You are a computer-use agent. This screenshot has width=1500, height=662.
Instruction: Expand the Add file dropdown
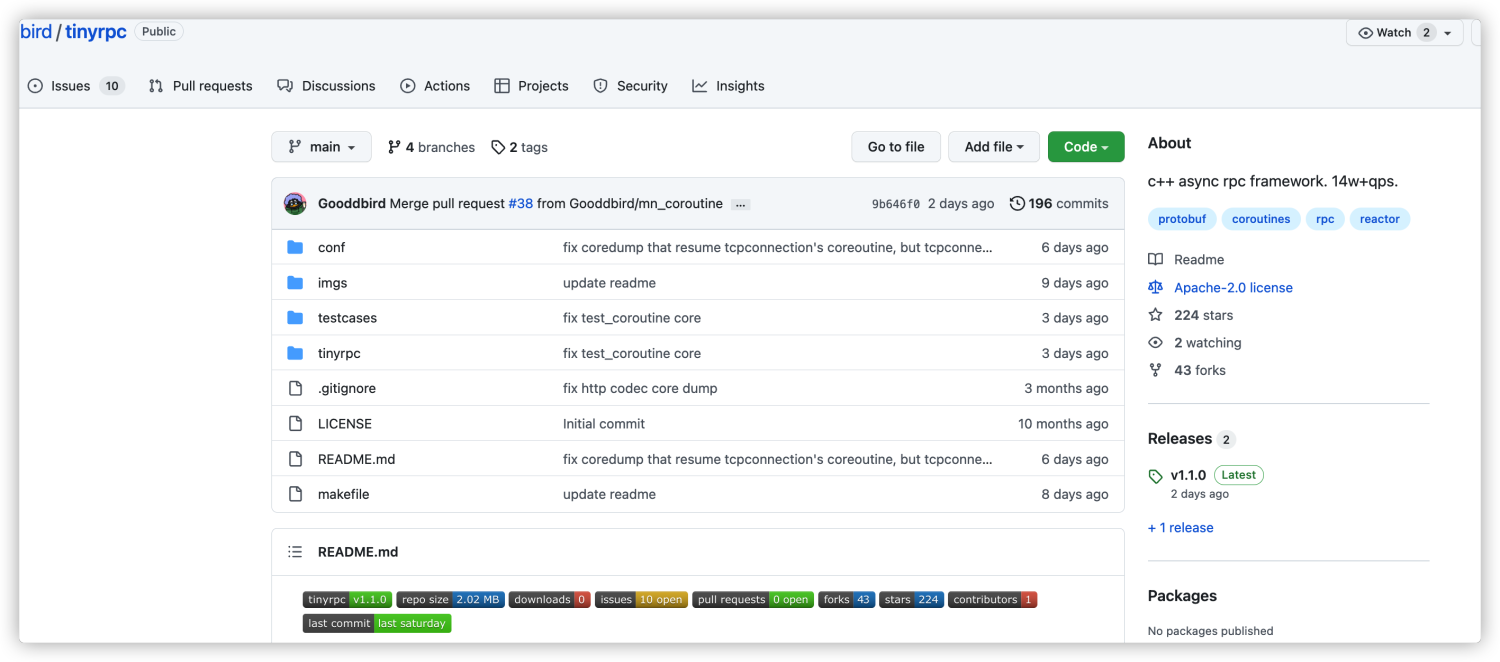pyautogui.click(x=994, y=147)
